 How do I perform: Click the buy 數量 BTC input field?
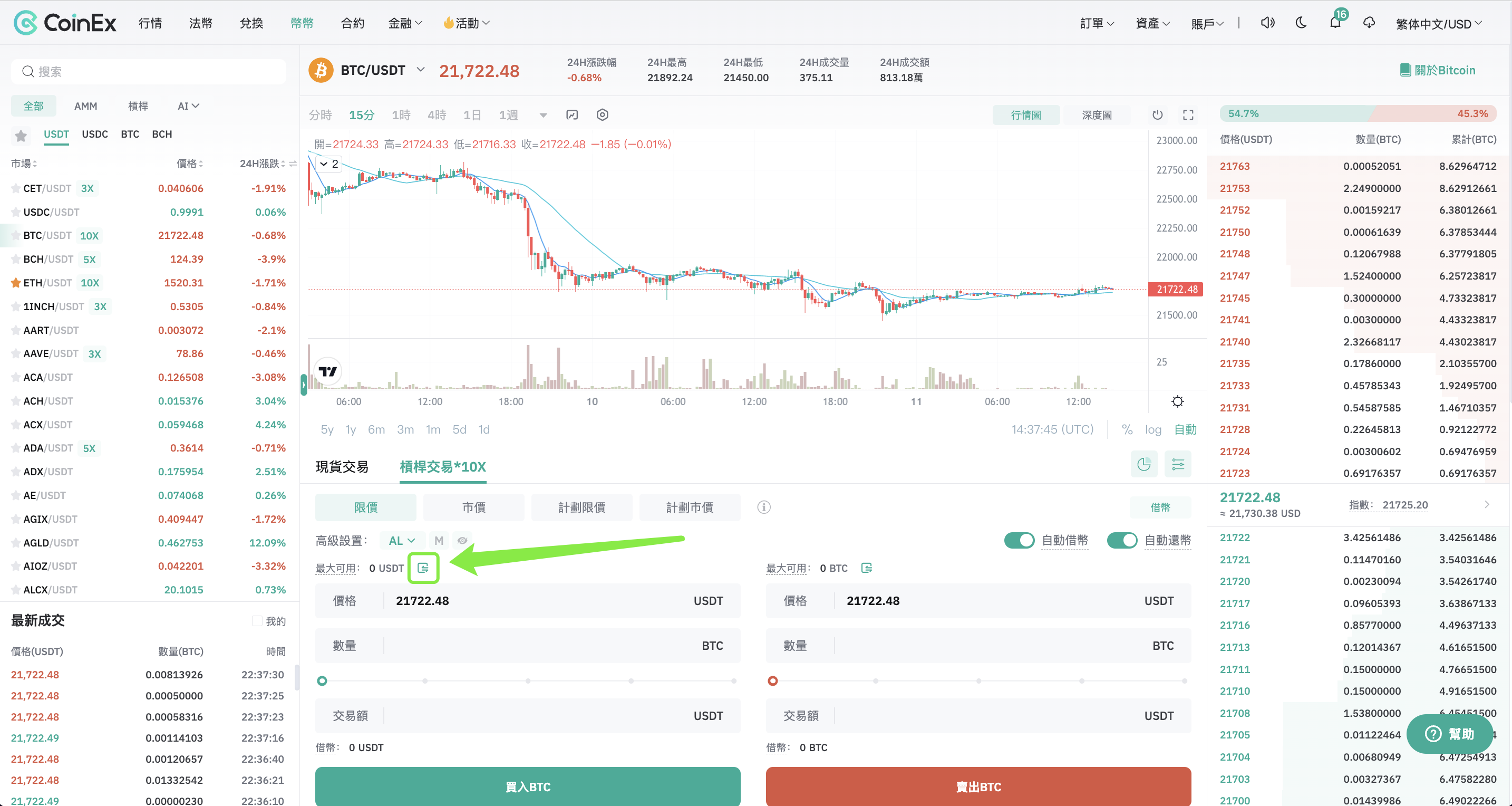[527, 646]
